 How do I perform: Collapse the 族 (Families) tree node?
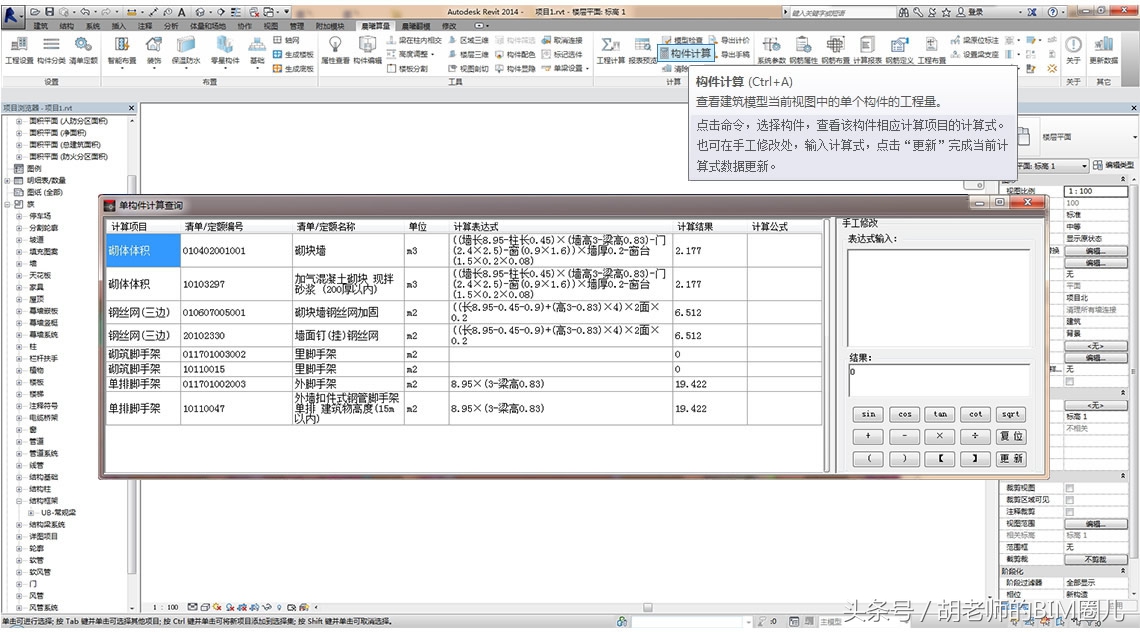(x=7, y=205)
